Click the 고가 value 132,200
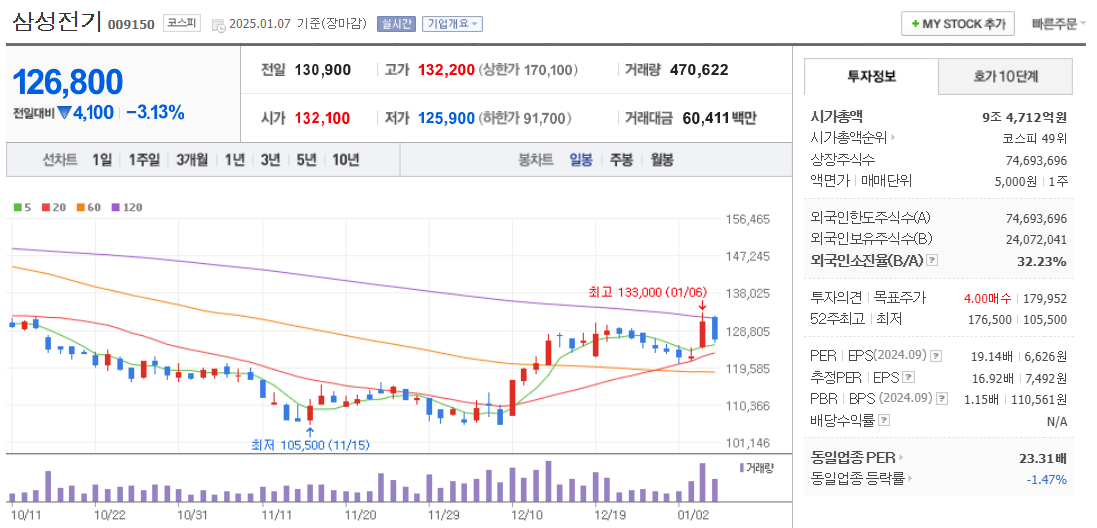This screenshot has width=1097, height=528. [446, 70]
